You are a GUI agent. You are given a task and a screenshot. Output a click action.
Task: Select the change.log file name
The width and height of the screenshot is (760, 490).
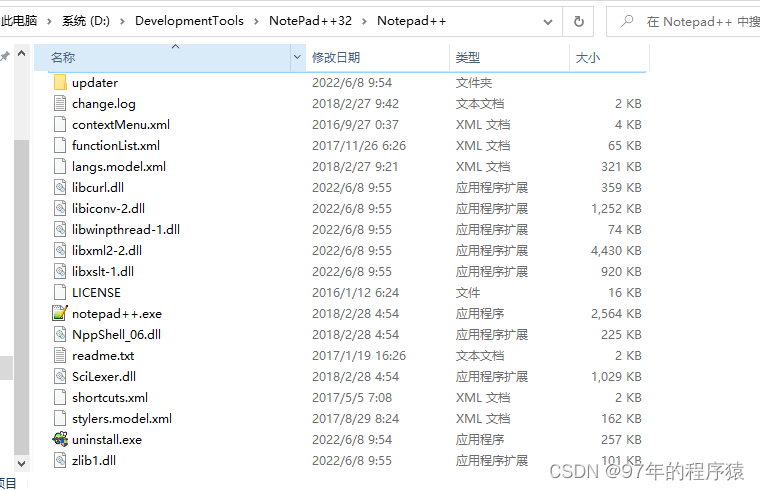click(104, 104)
